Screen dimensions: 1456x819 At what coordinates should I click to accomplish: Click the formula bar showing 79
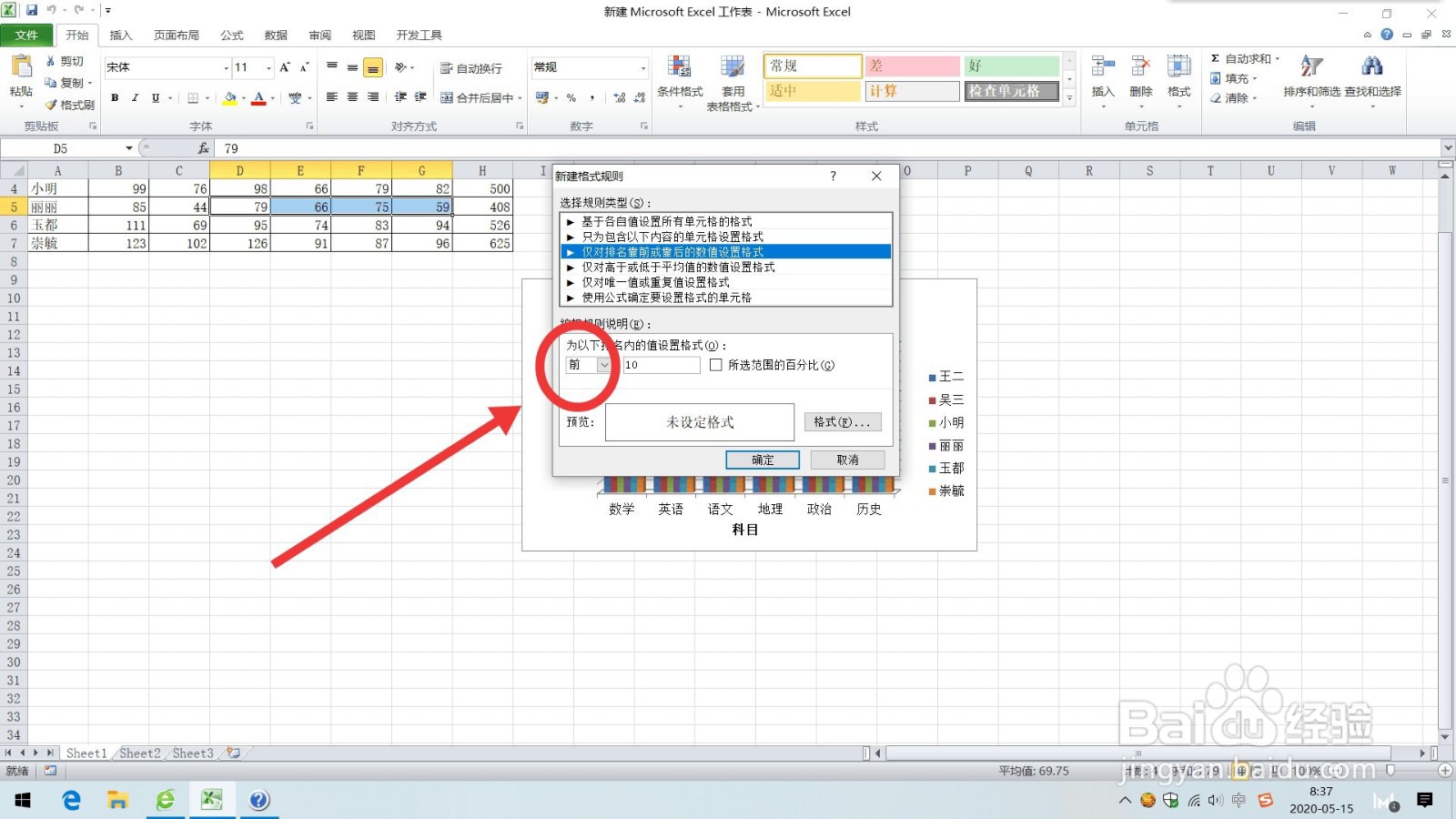[x=828, y=148]
